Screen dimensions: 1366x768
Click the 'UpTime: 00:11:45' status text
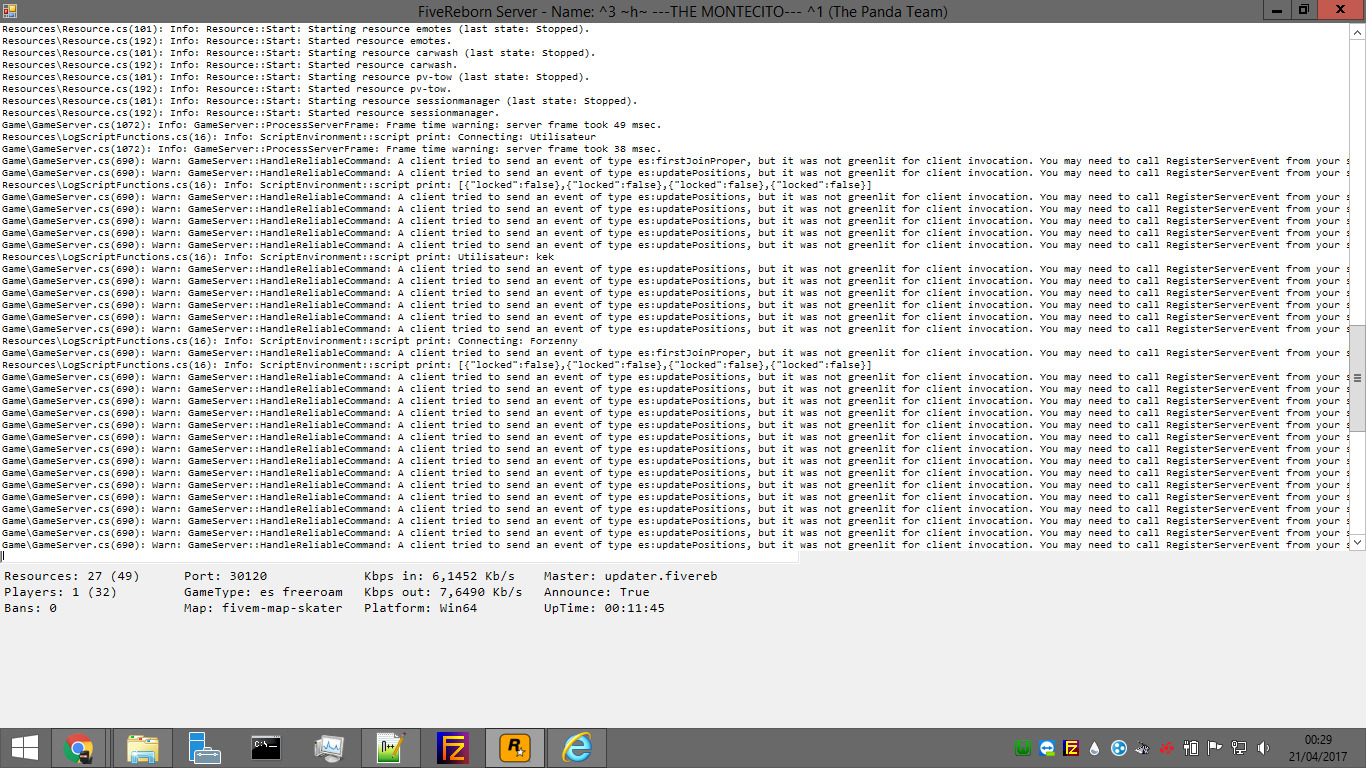[x=604, y=608]
